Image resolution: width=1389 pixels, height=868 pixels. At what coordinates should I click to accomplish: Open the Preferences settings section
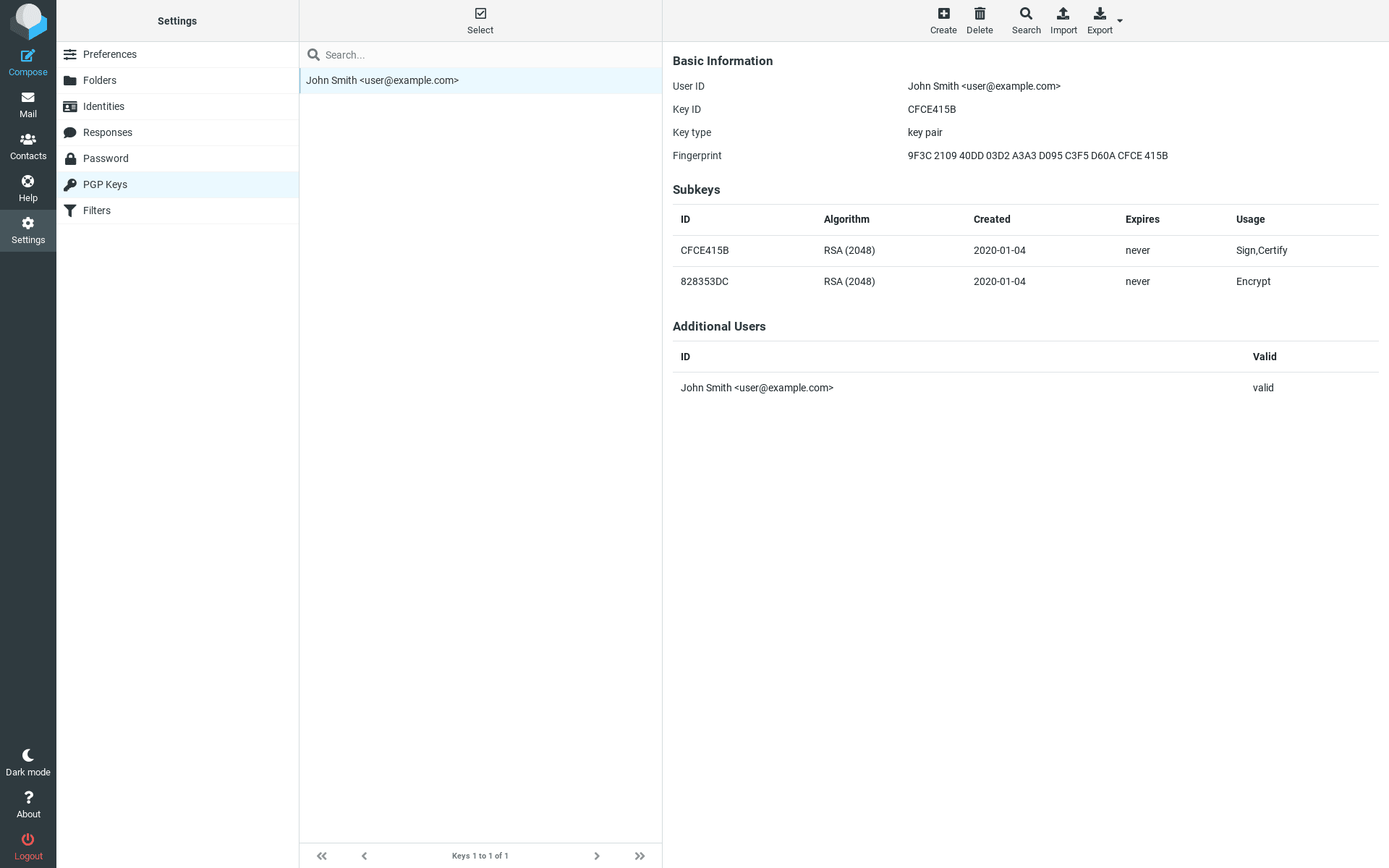[x=110, y=54]
